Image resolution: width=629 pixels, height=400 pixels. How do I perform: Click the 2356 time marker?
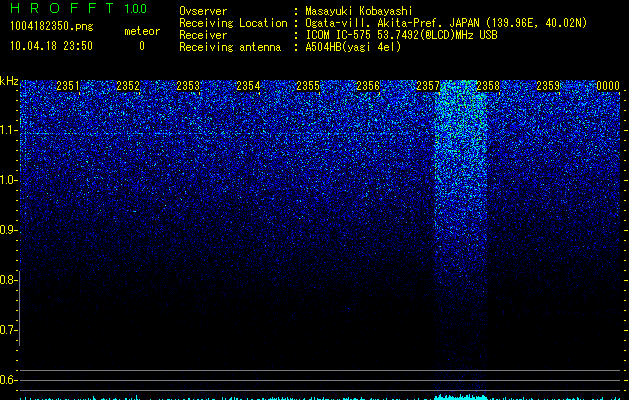pyautogui.click(x=368, y=86)
